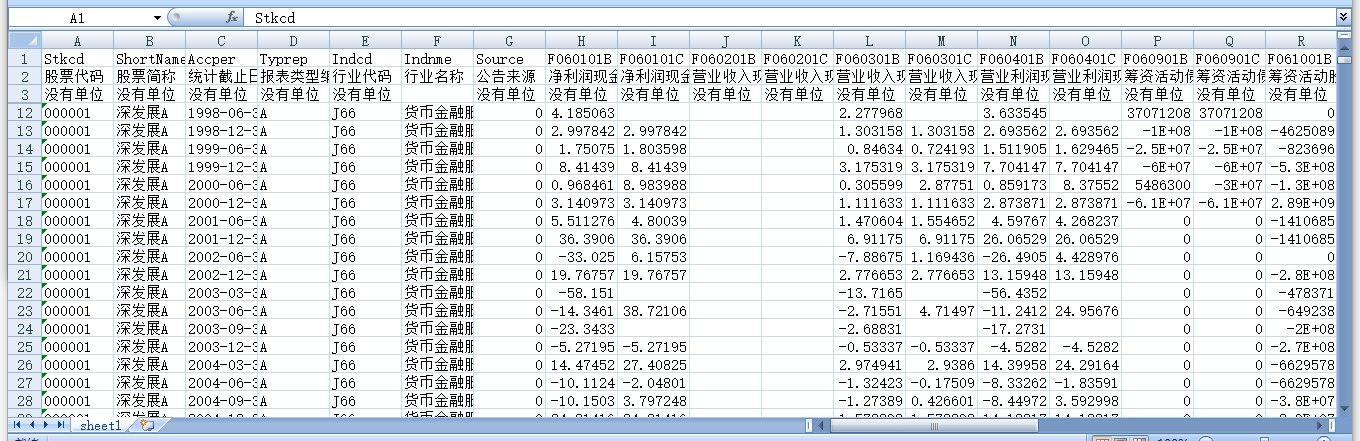This screenshot has height=441, width=1360.
Task: Select cell with value 8.983988
Action: [x=653, y=185]
